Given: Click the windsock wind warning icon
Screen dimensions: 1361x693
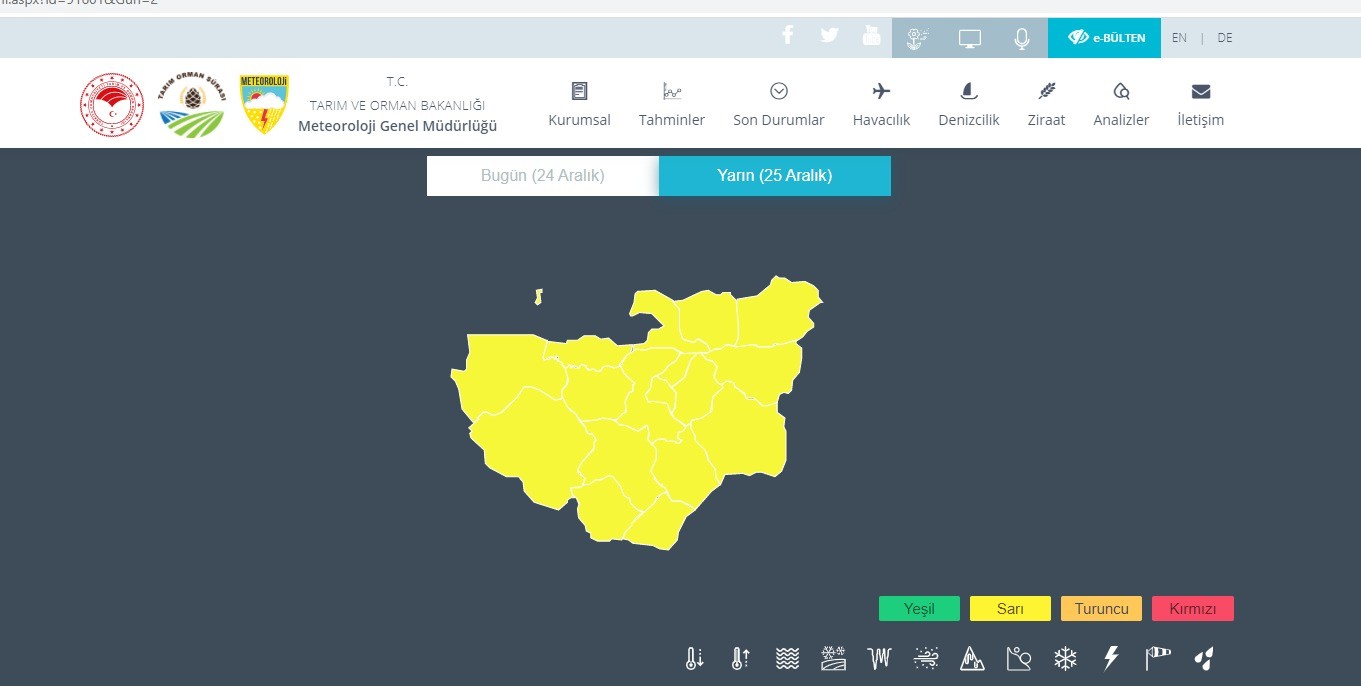Looking at the screenshot, I should (1157, 658).
